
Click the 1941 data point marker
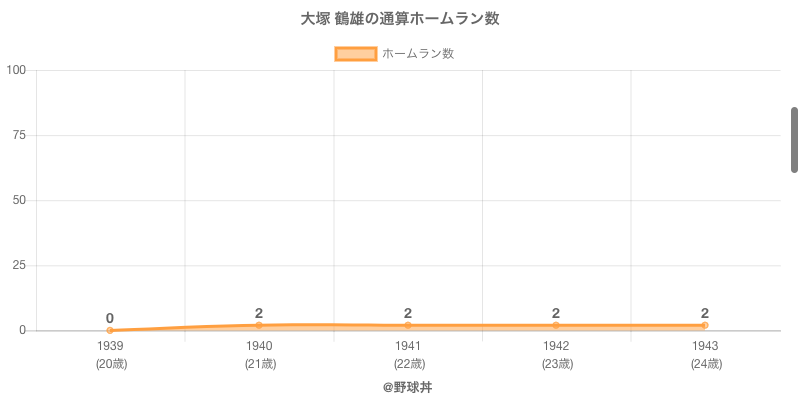click(x=408, y=325)
